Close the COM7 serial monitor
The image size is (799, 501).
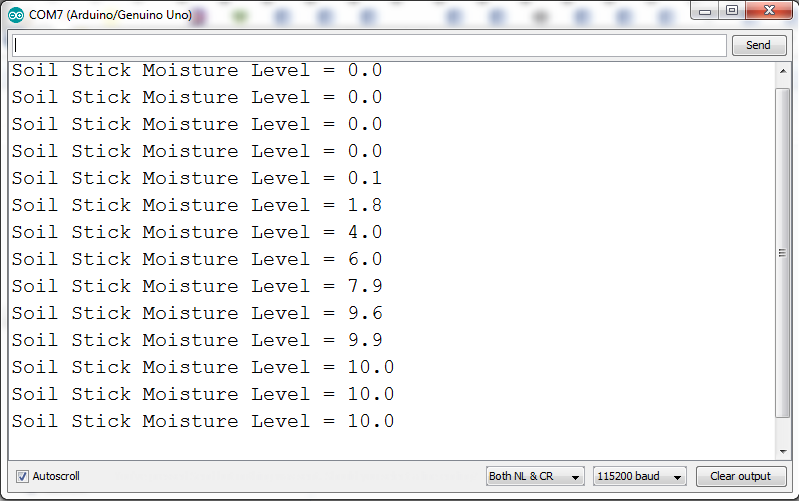click(x=768, y=11)
